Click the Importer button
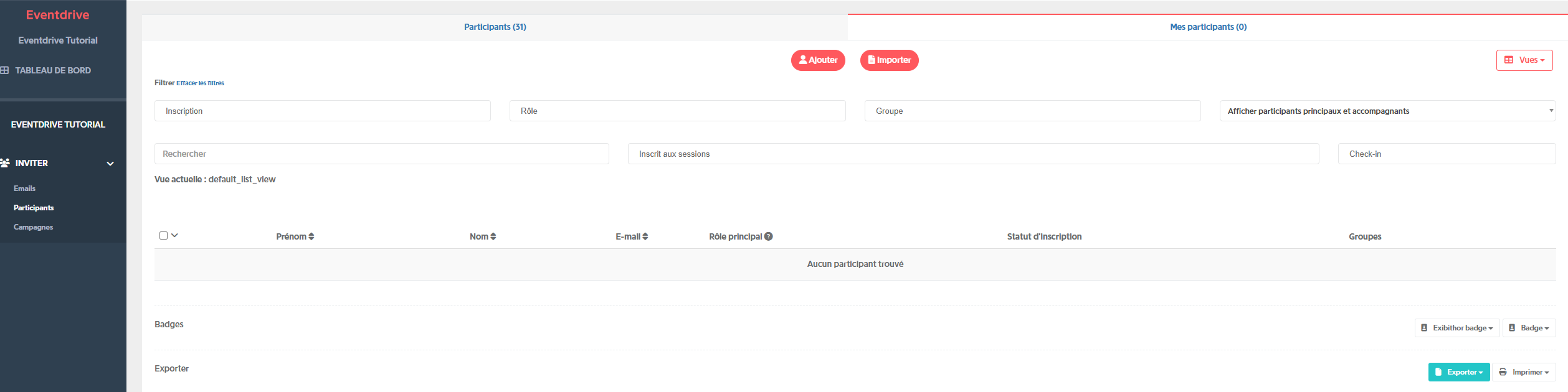The width and height of the screenshot is (1568, 392). point(889,60)
